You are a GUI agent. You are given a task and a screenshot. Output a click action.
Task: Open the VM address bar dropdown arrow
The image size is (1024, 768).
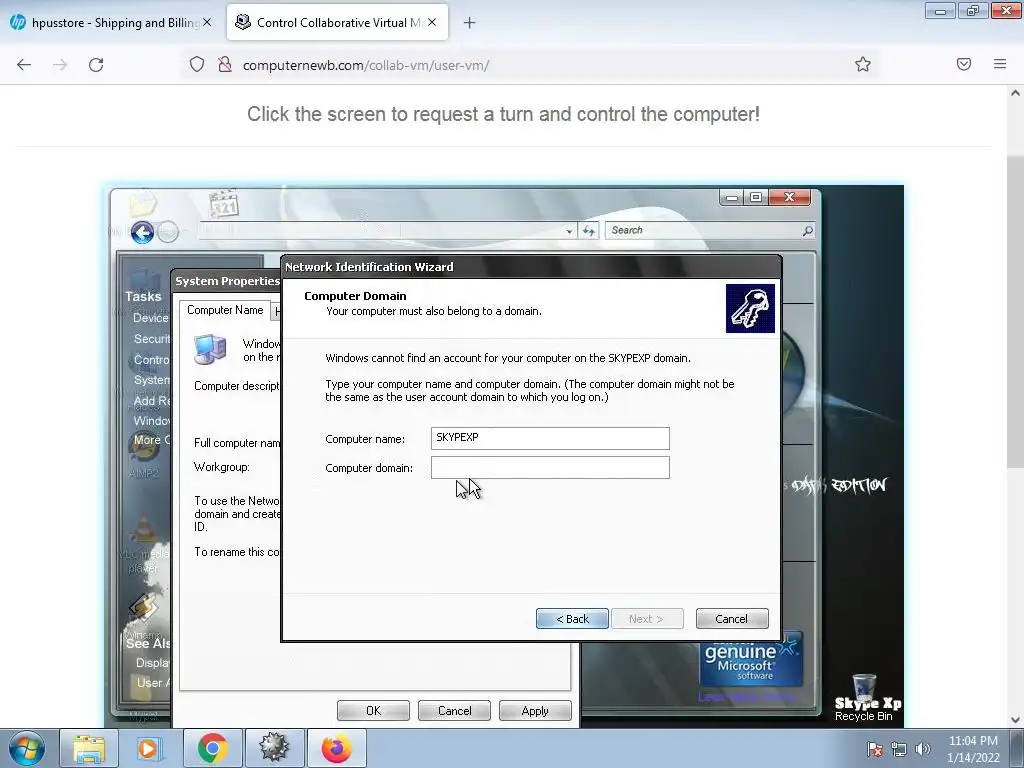569,231
